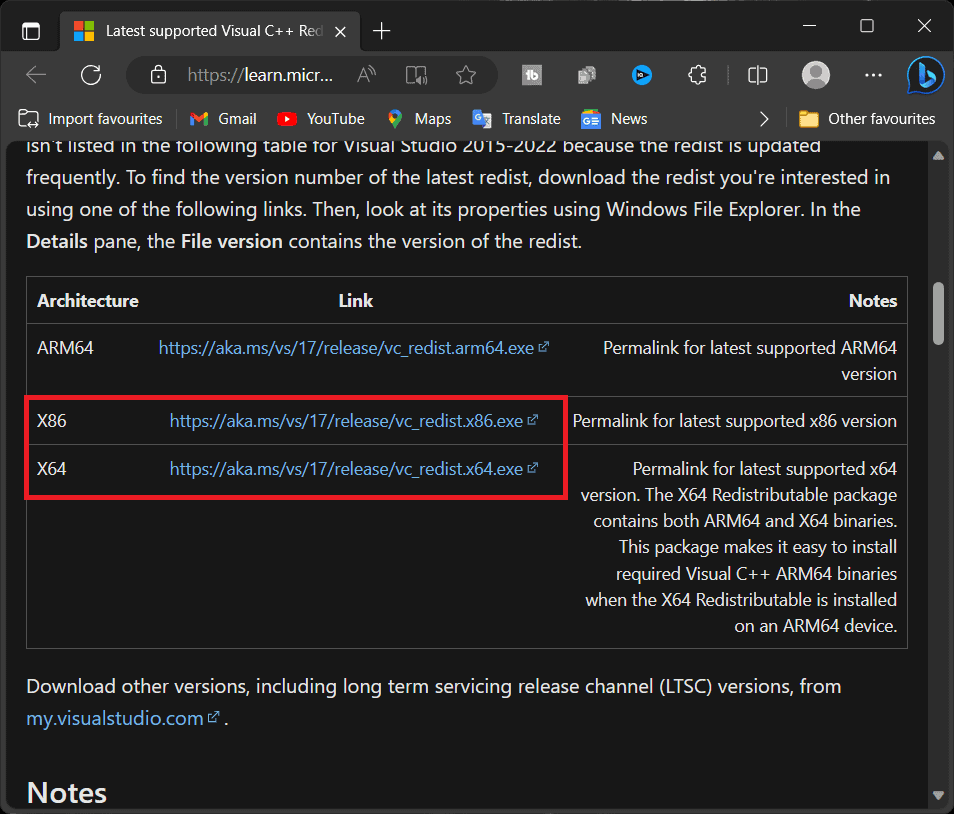
Task: Click the user profile avatar icon
Action: [x=816, y=75]
